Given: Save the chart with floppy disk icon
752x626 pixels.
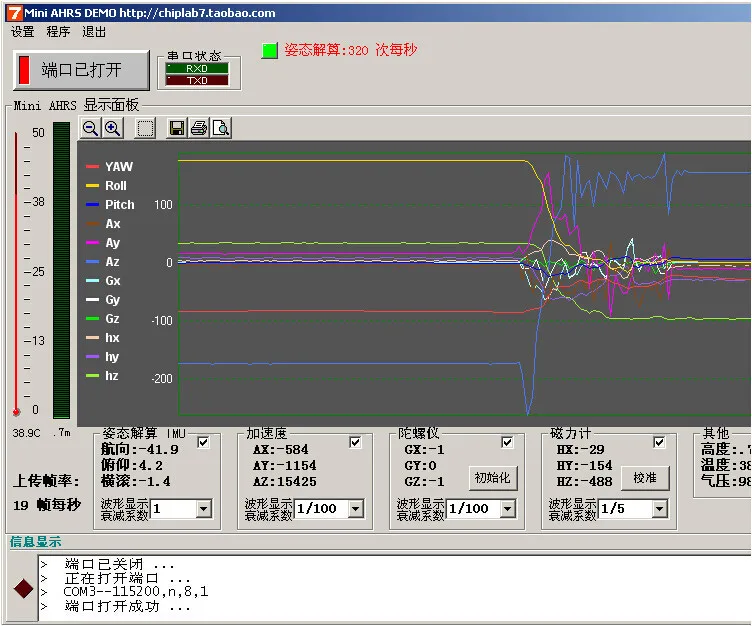Looking at the screenshot, I should [x=177, y=128].
